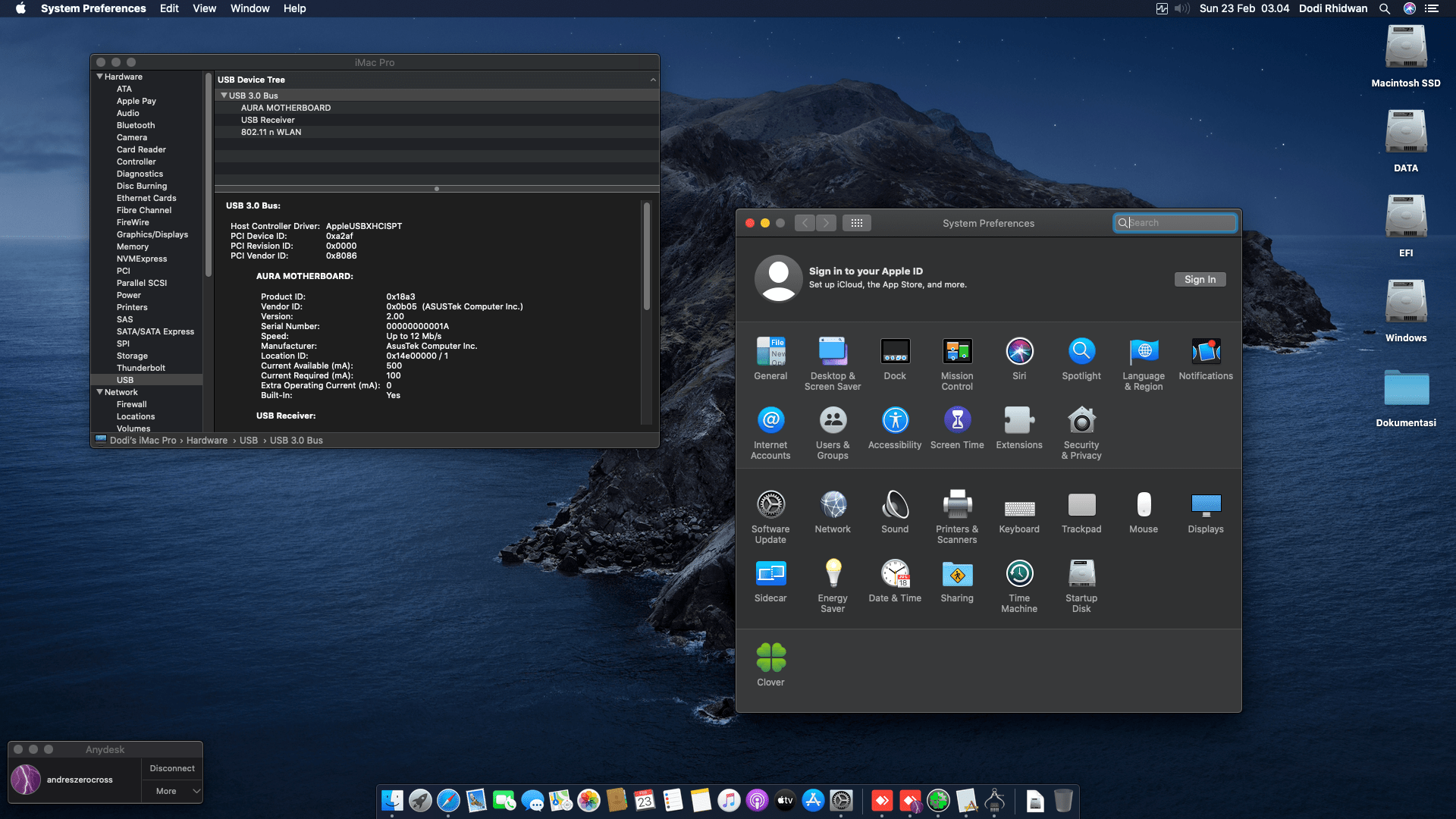
Task: Open Sidecar preferences
Action: (x=770, y=581)
